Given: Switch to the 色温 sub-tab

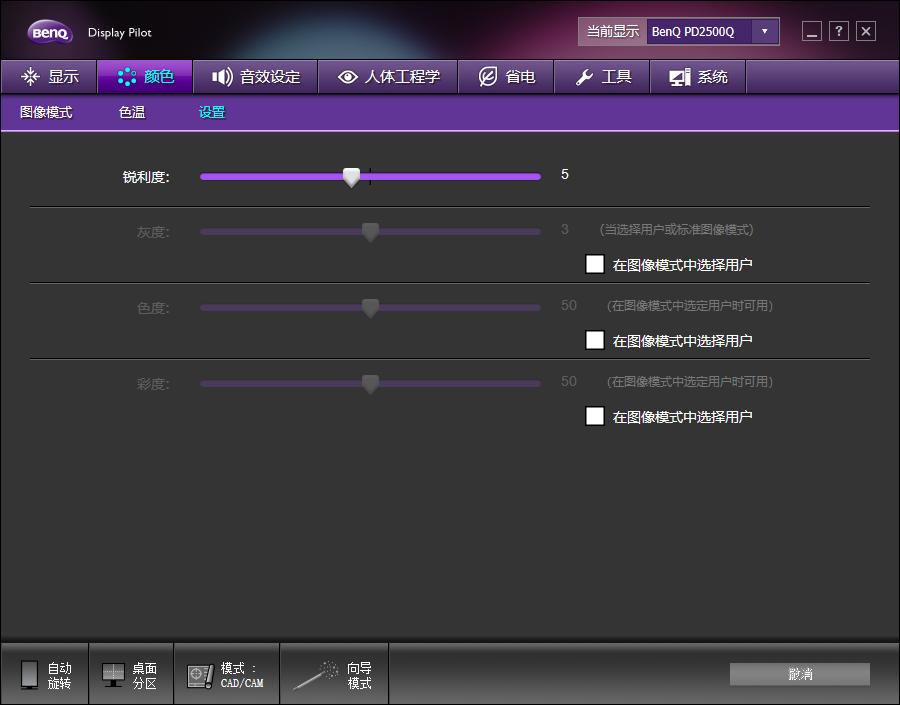Looking at the screenshot, I should click(x=131, y=113).
